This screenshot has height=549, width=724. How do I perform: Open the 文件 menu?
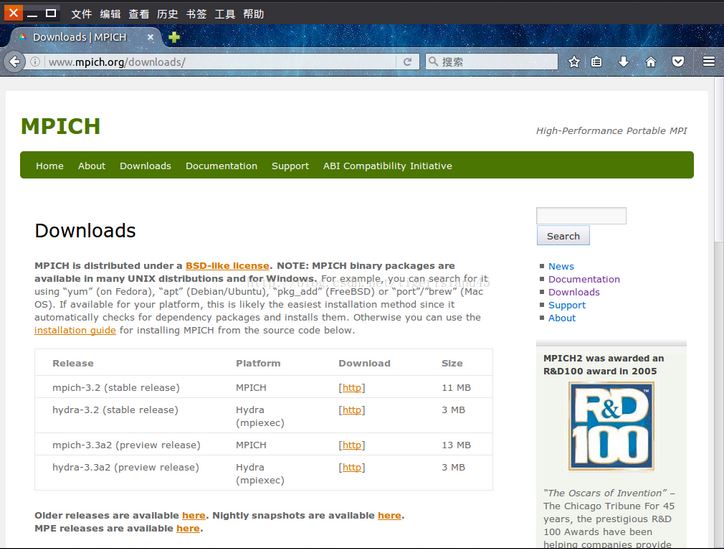(81, 14)
